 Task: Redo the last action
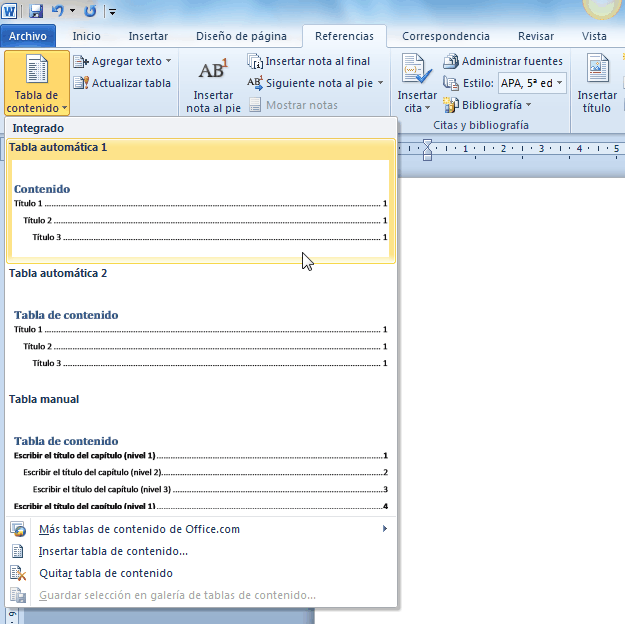click(90, 11)
